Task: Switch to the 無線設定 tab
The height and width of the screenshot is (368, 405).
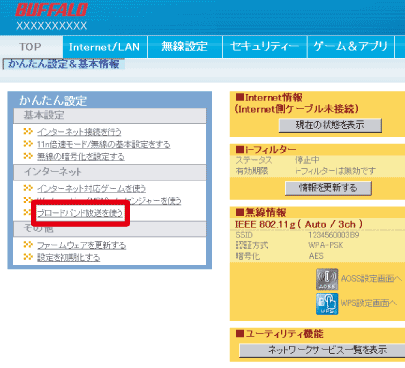Action: click(x=185, y=47)
